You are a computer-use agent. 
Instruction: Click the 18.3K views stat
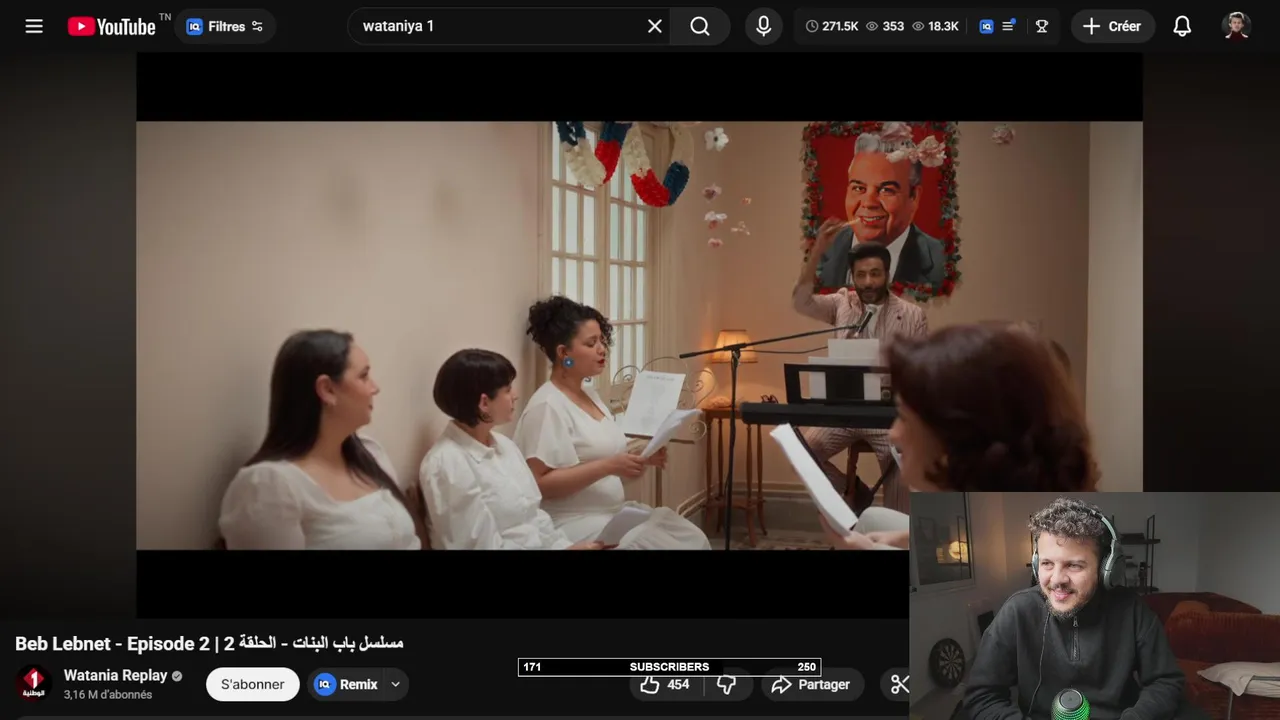click(x=934, y=26)
